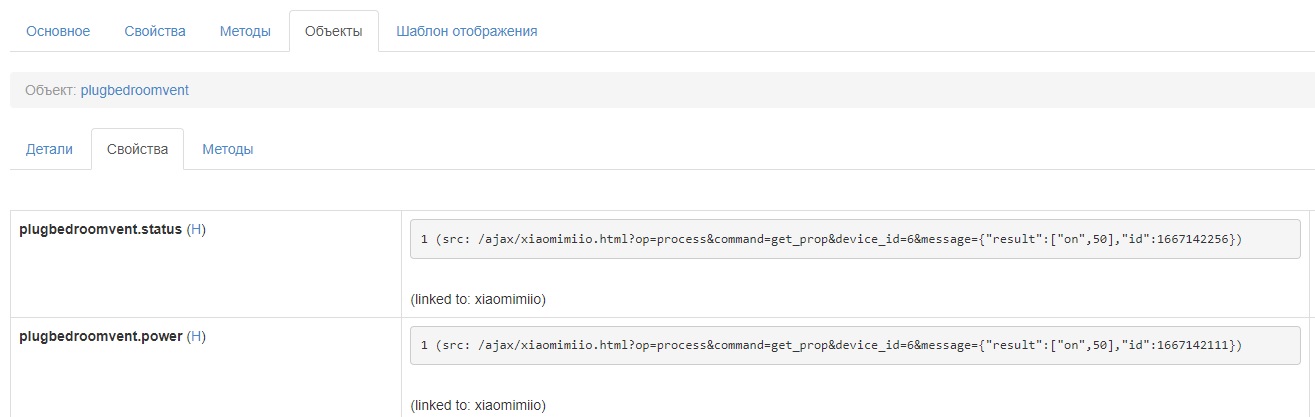
Task: Click the plugbedroomvent.power property name
Action: point(100,336)
